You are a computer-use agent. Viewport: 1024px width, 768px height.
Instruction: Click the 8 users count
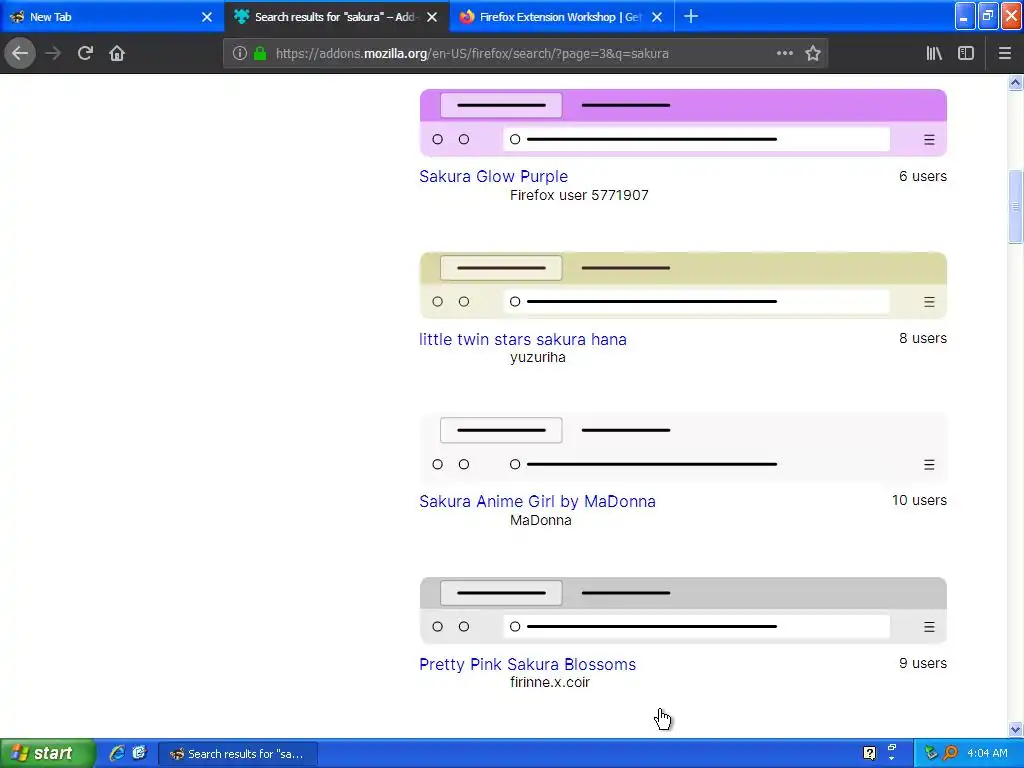[923, 338]
